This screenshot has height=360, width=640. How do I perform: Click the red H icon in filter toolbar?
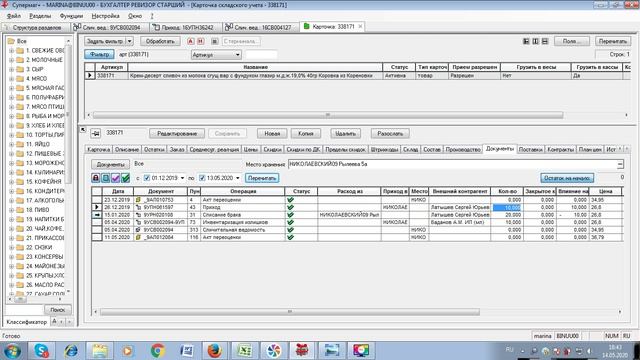point(200,41)
